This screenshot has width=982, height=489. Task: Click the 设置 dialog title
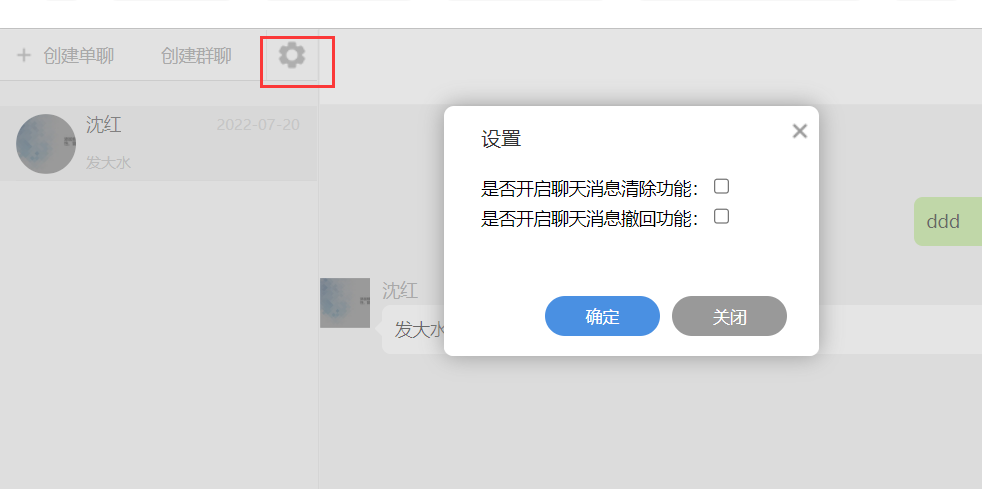click(501, 139)
